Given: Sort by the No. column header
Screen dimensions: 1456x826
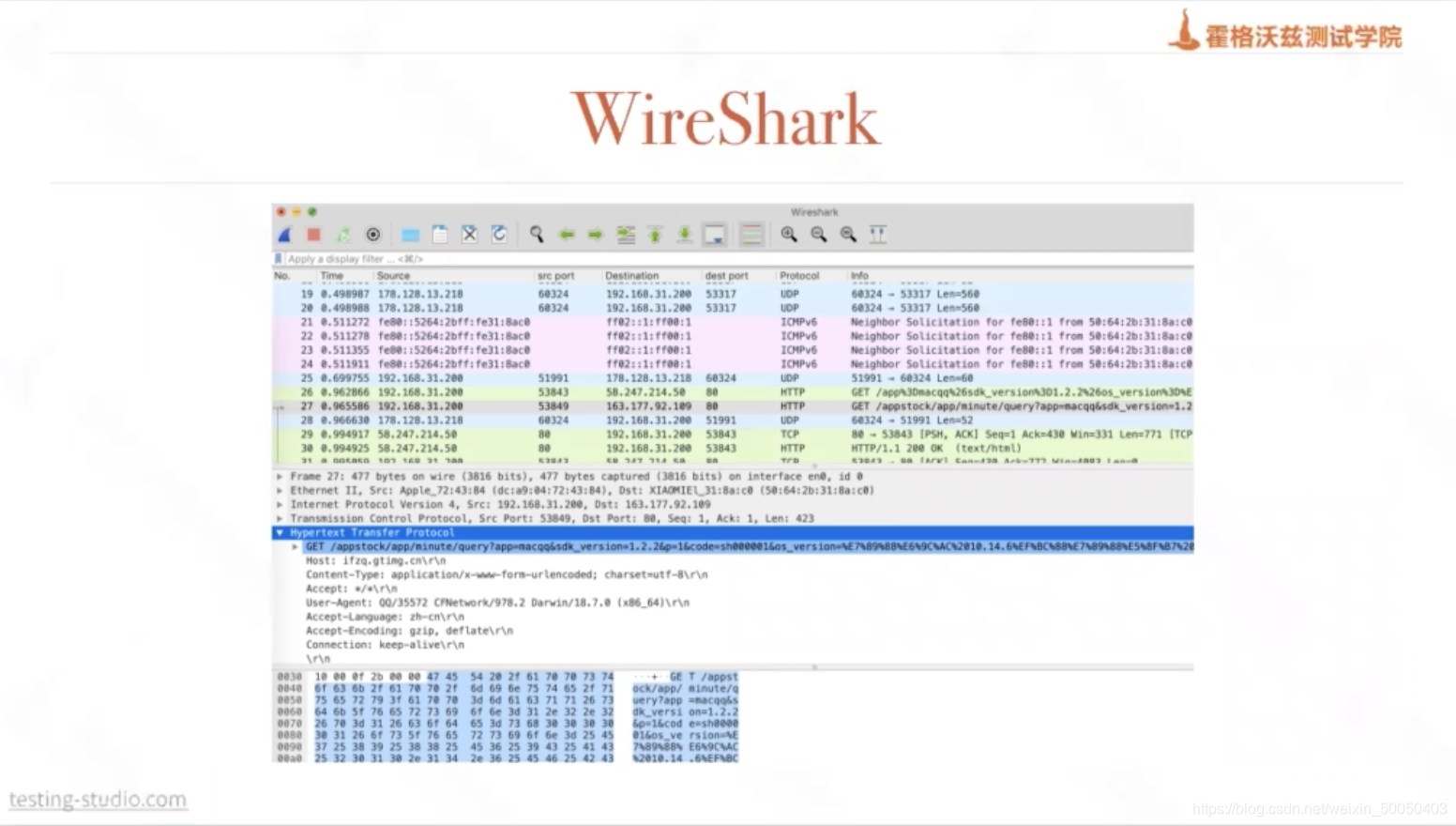Looking at the screenshot, I should (x=282, y=276).
